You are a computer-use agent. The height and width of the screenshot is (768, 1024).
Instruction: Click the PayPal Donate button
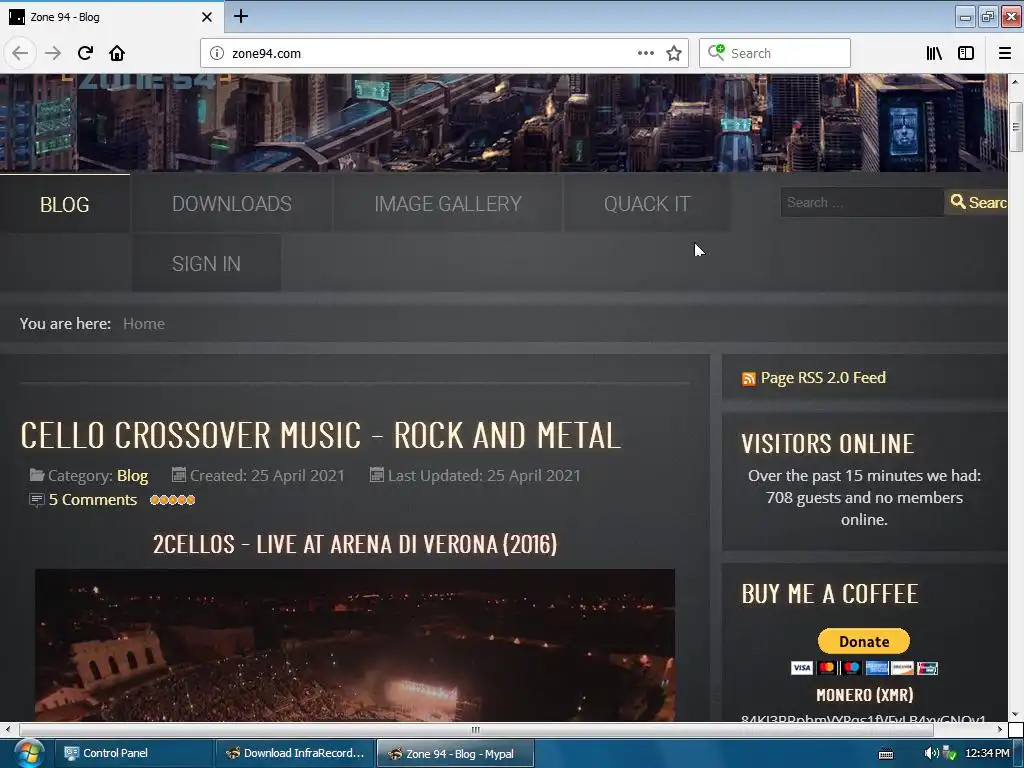tap(863, 641)
